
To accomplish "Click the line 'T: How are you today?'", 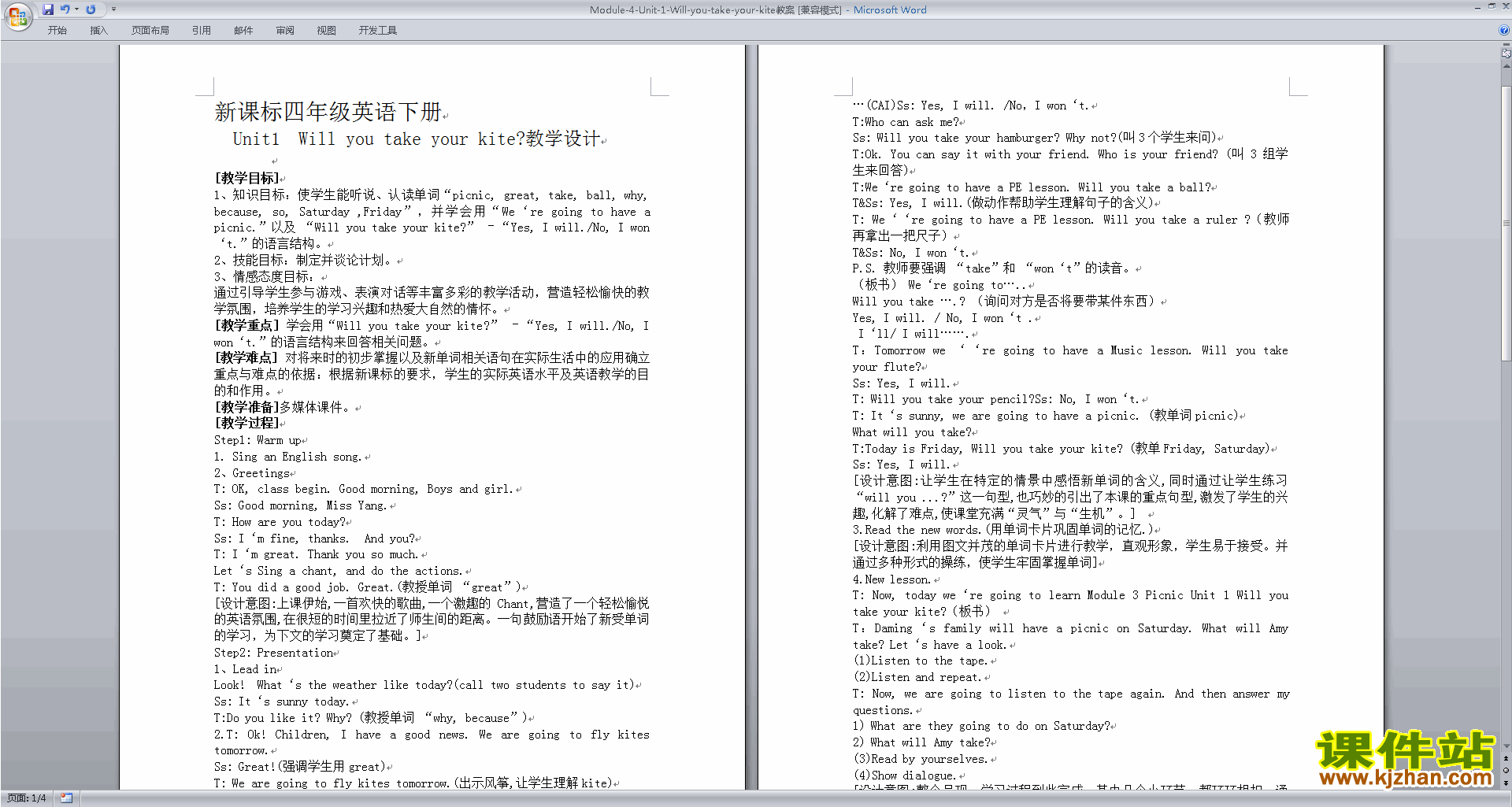I will [280, 522].
